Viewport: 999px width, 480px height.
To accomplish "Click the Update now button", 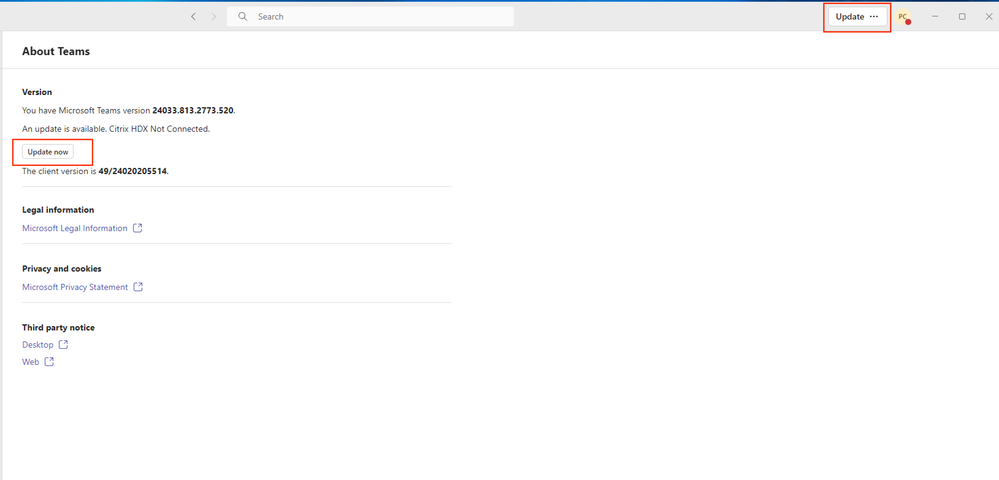I will [x=48, y=152].
